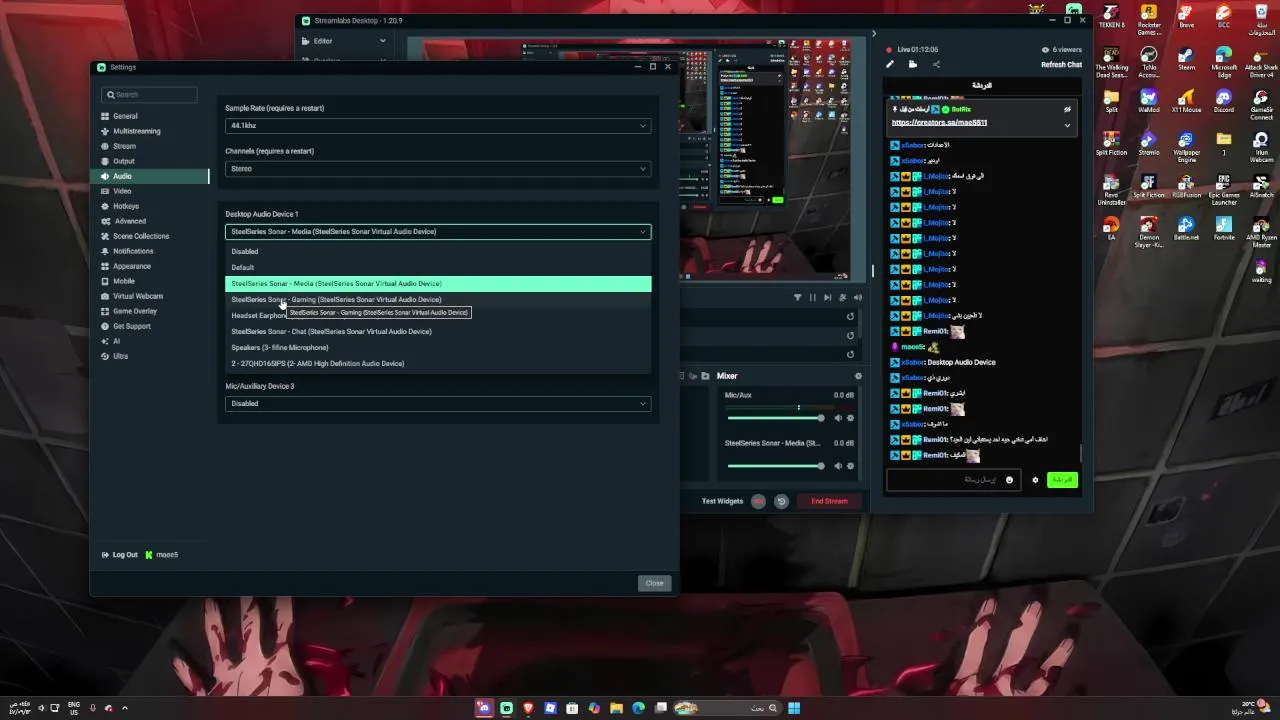Select Video settings in sidebar
This screenshot has height=720, width=1280.
click(x=122, y=191)
